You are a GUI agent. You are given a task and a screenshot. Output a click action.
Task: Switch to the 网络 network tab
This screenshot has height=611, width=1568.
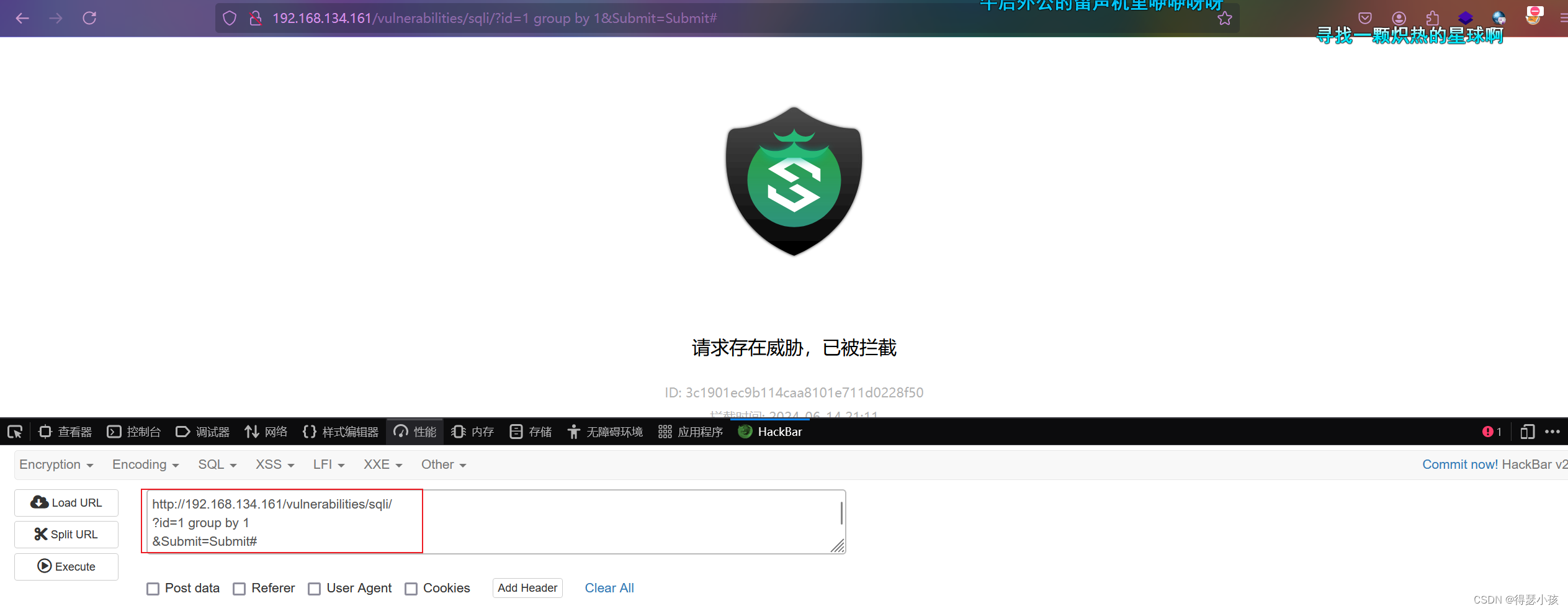(x=266, y=432)
